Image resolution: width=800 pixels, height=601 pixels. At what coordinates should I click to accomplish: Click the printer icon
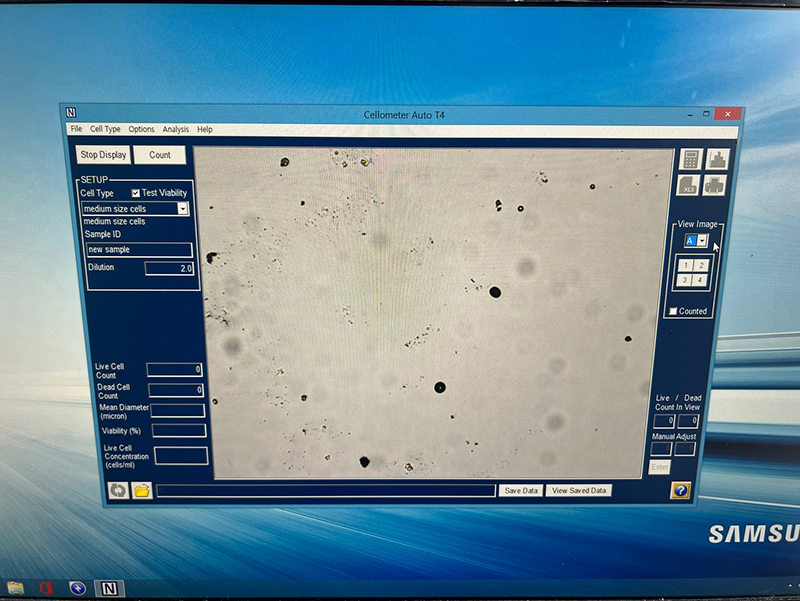click(715, 184)
